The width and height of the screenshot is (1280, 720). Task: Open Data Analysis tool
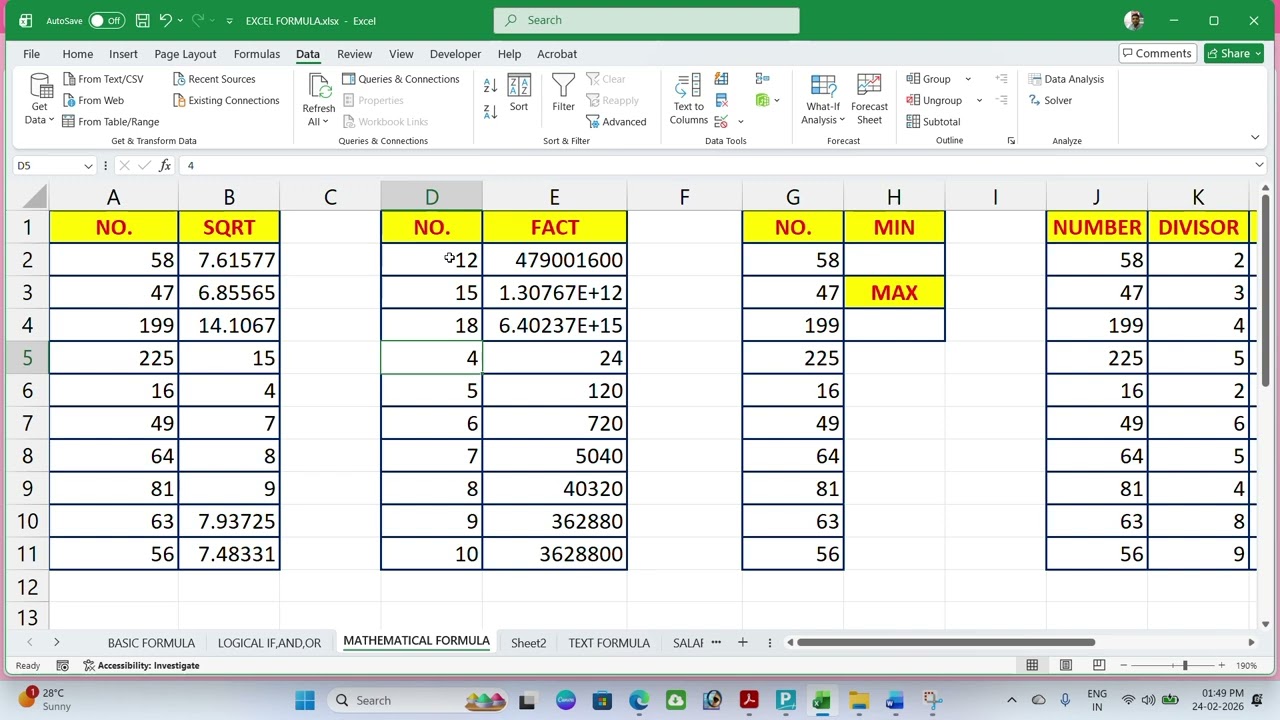[1066, 79]
